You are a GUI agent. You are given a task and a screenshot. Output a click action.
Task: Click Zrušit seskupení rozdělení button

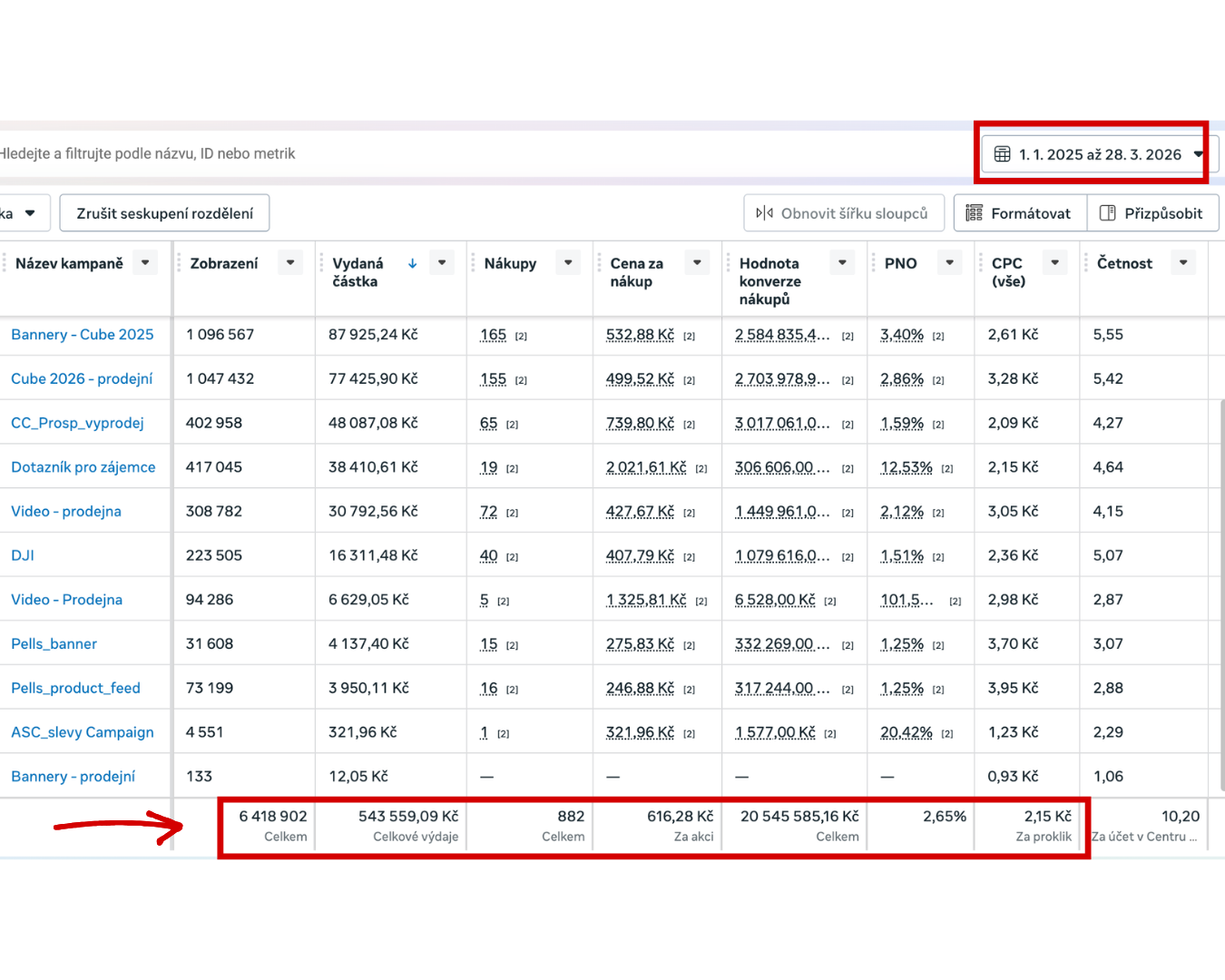coord(164,213)
